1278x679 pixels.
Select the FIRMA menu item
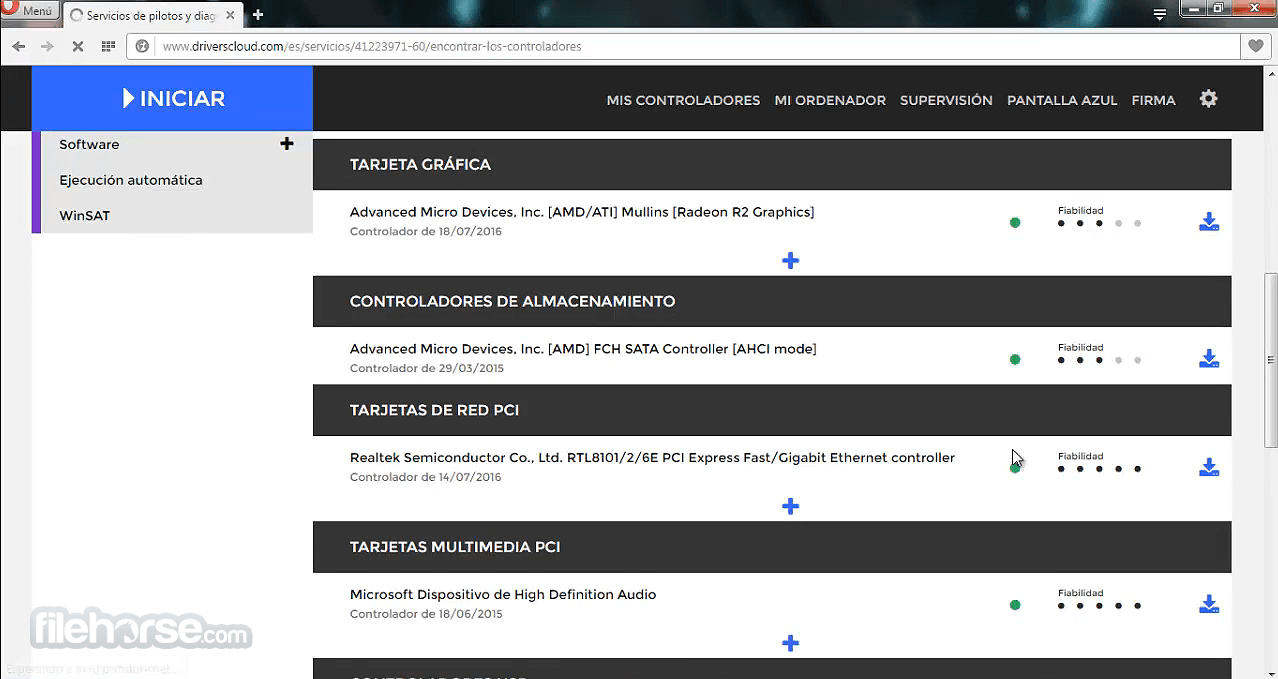coord(1153,100)
